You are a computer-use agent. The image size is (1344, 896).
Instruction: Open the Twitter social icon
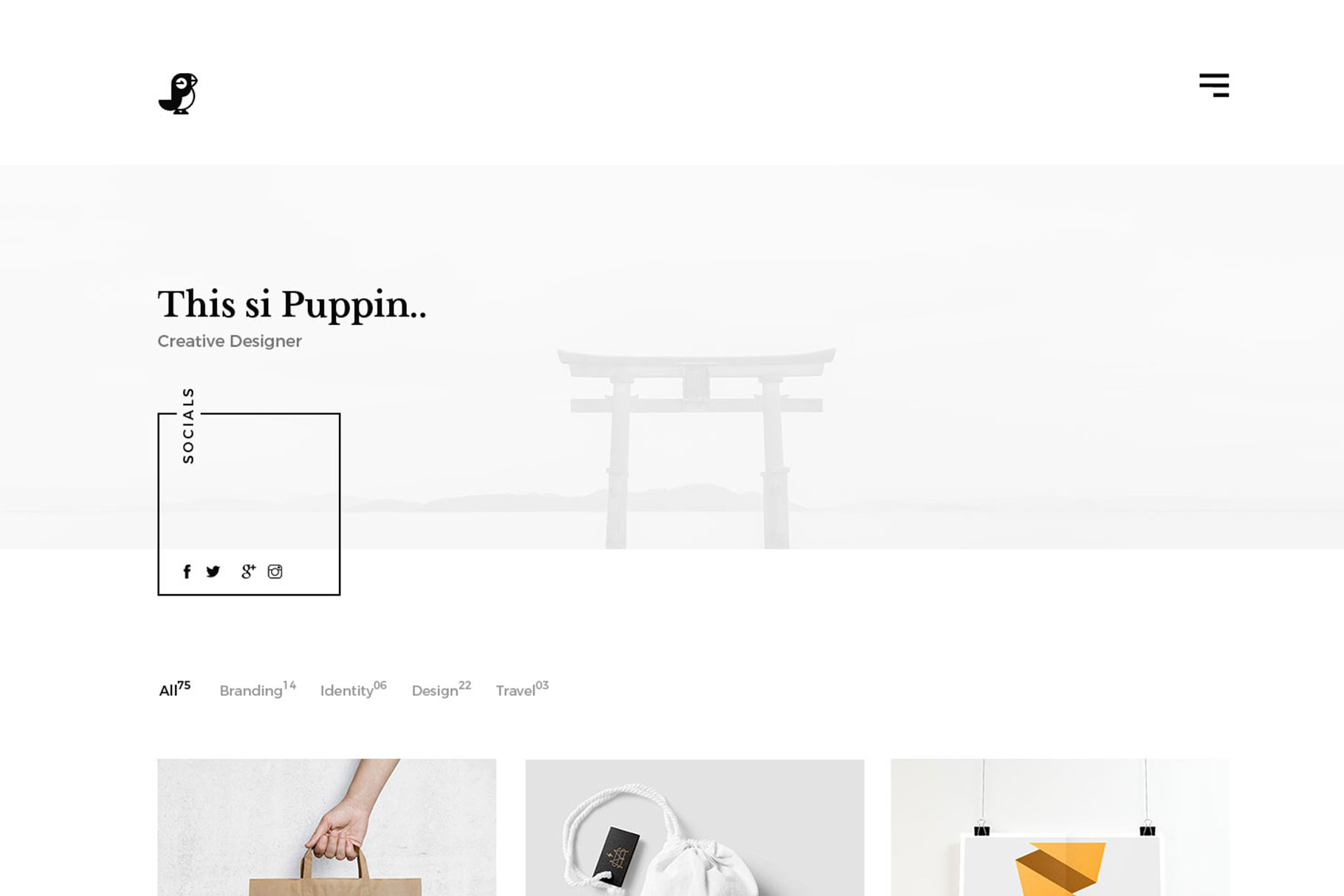(213, 571)
